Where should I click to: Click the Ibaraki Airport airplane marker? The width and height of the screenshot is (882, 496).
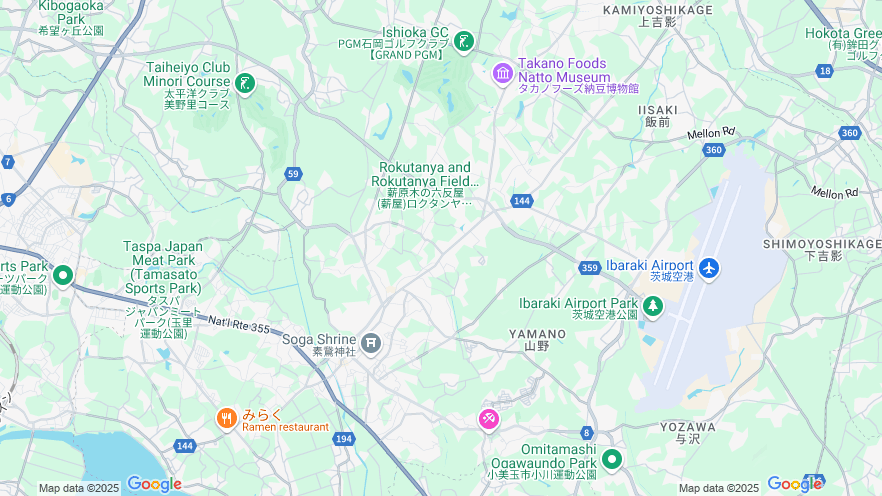tap(709, 268)
